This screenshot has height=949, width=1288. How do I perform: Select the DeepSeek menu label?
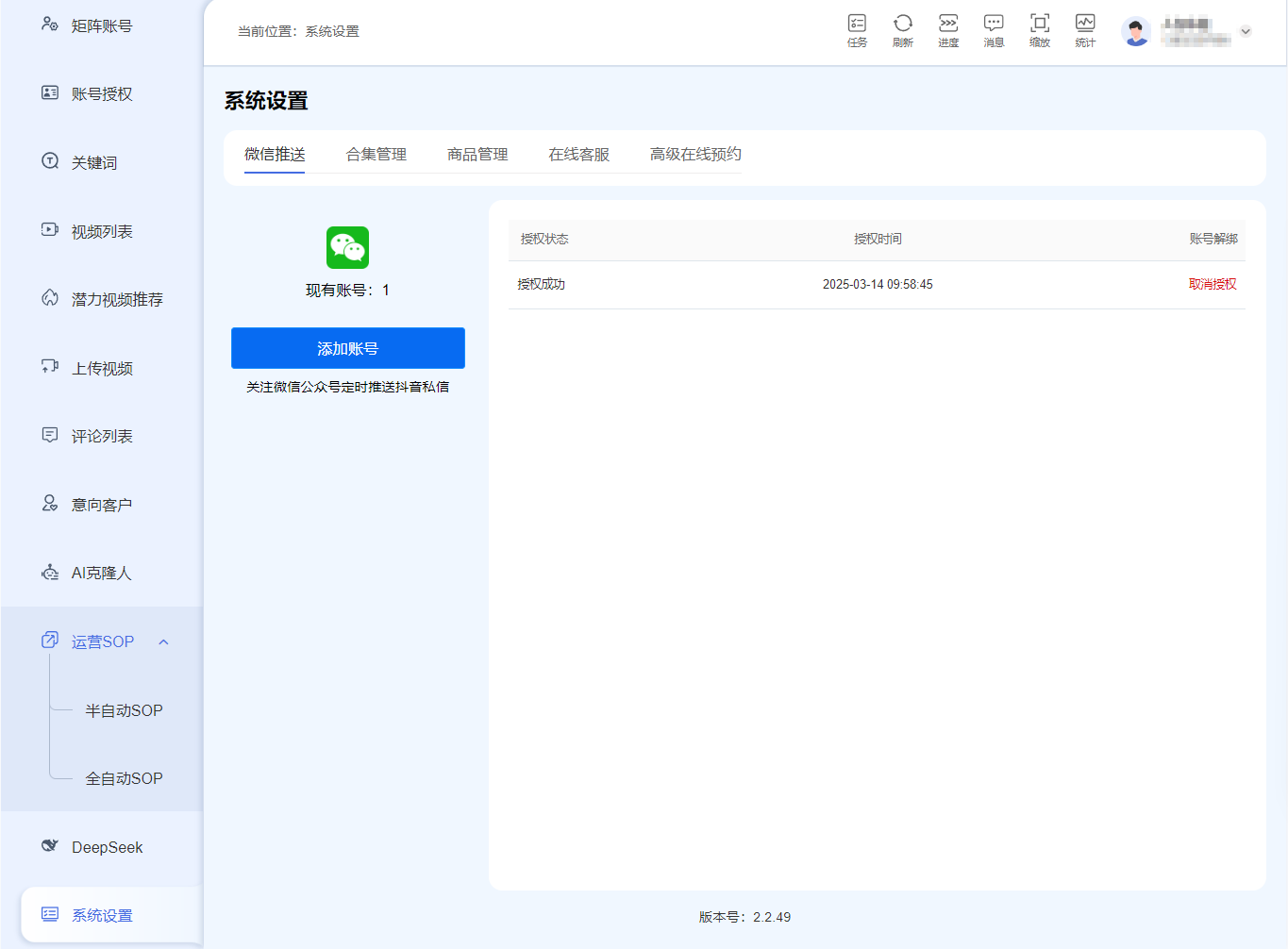[108, 847]
